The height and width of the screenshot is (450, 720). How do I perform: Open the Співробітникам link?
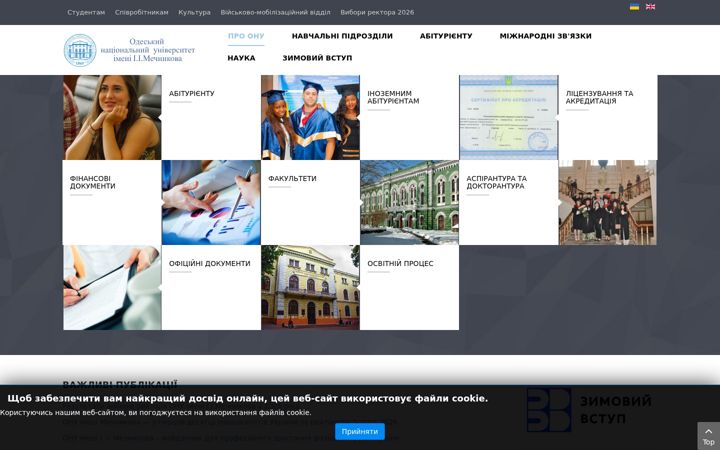(141, 12)
